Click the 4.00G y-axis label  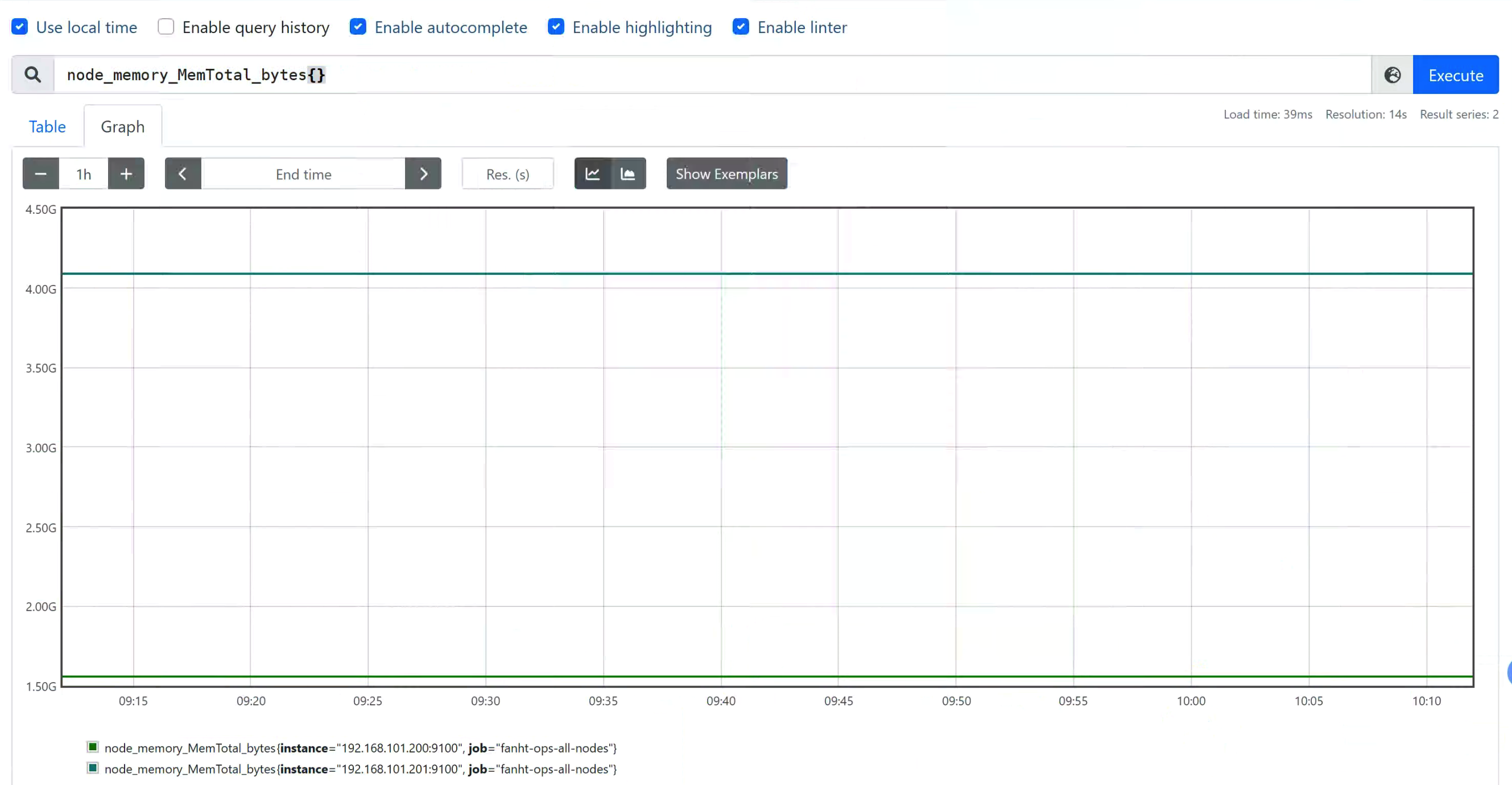[41, 289]
